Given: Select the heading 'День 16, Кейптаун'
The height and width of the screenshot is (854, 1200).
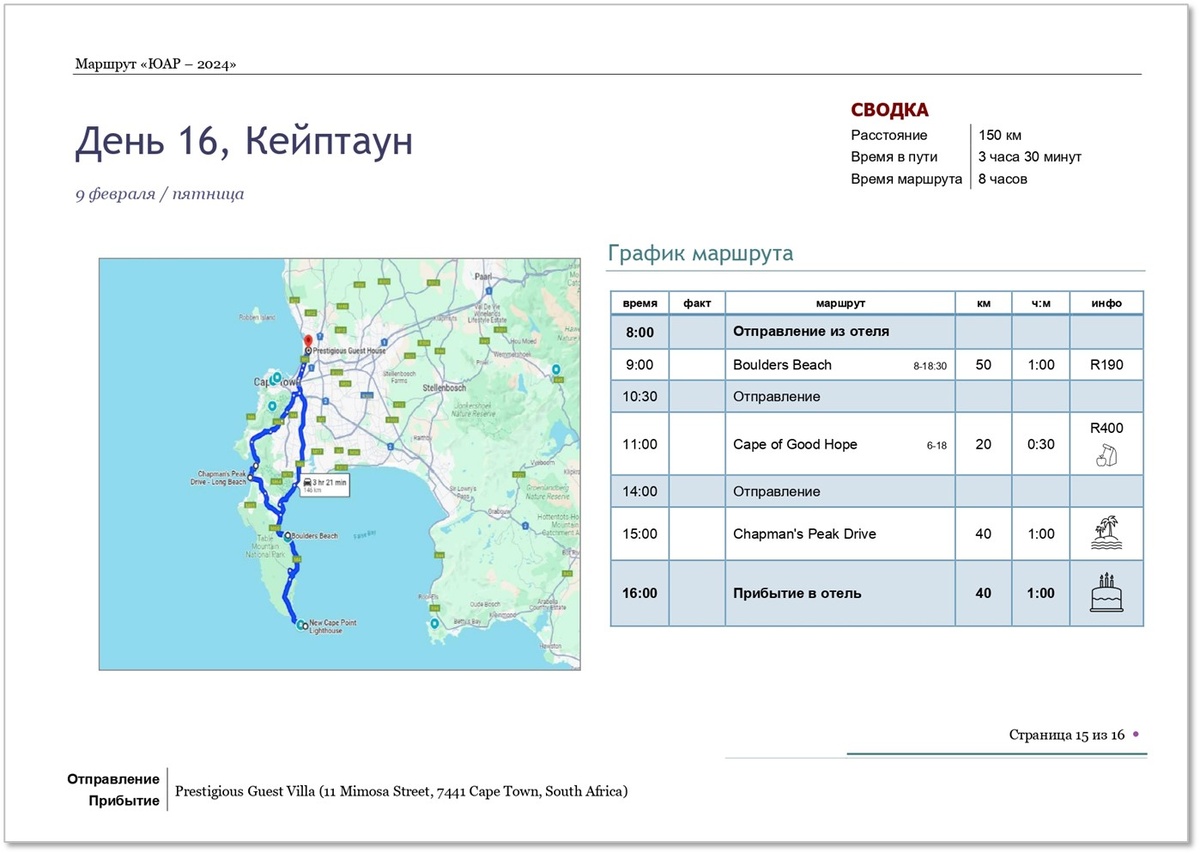Looking at the screenshot, I should 244,141.
